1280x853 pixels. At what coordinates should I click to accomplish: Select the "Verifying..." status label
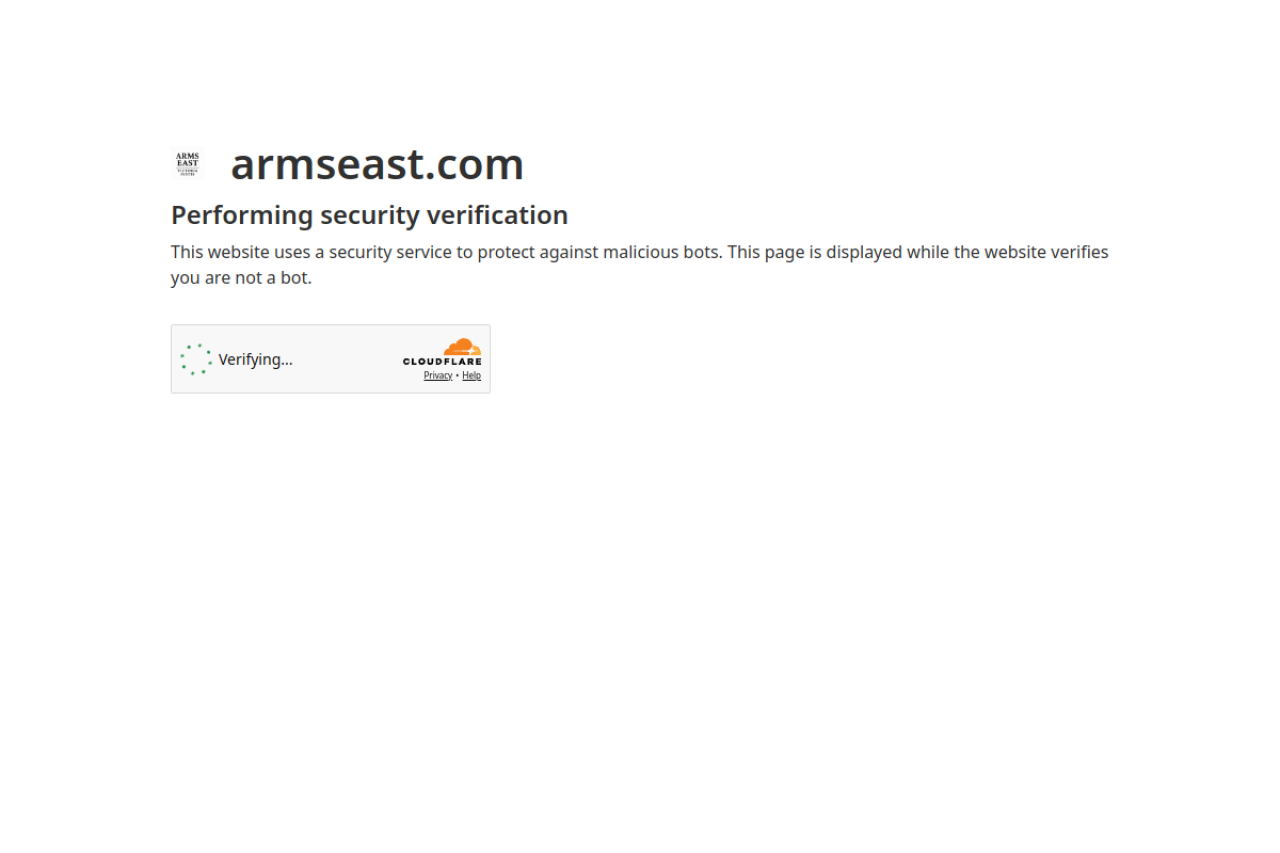[256, 359]
